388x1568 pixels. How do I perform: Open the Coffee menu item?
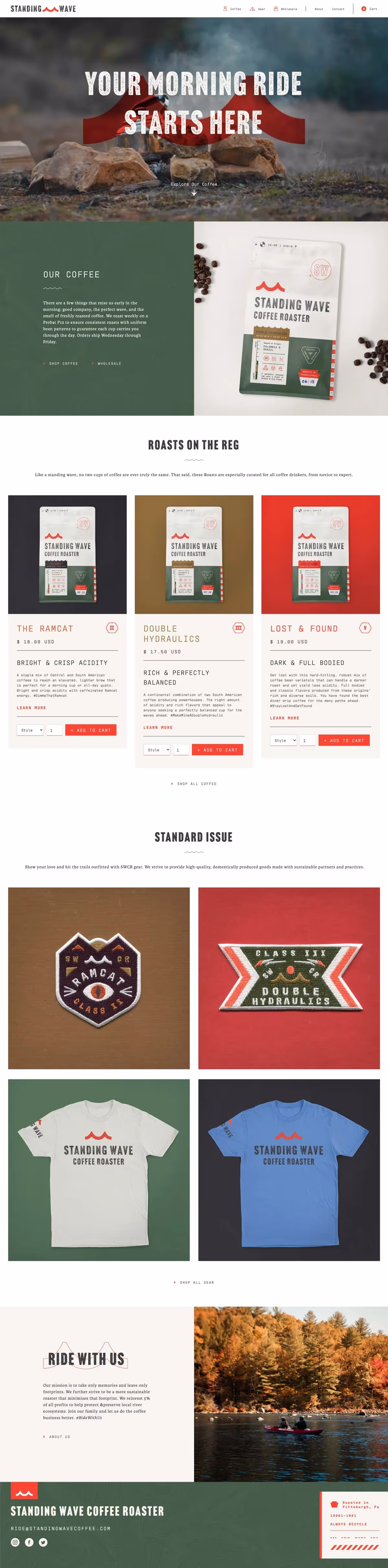tap(232, 9)
